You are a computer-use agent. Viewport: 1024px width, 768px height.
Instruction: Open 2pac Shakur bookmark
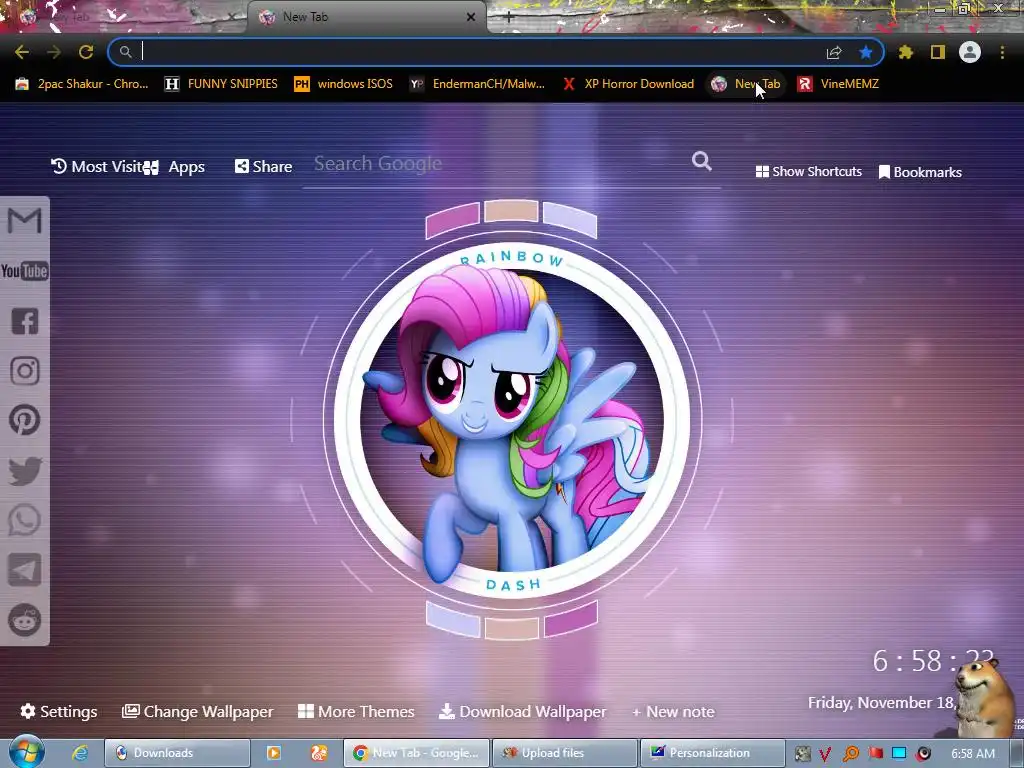tap(82, 84)
